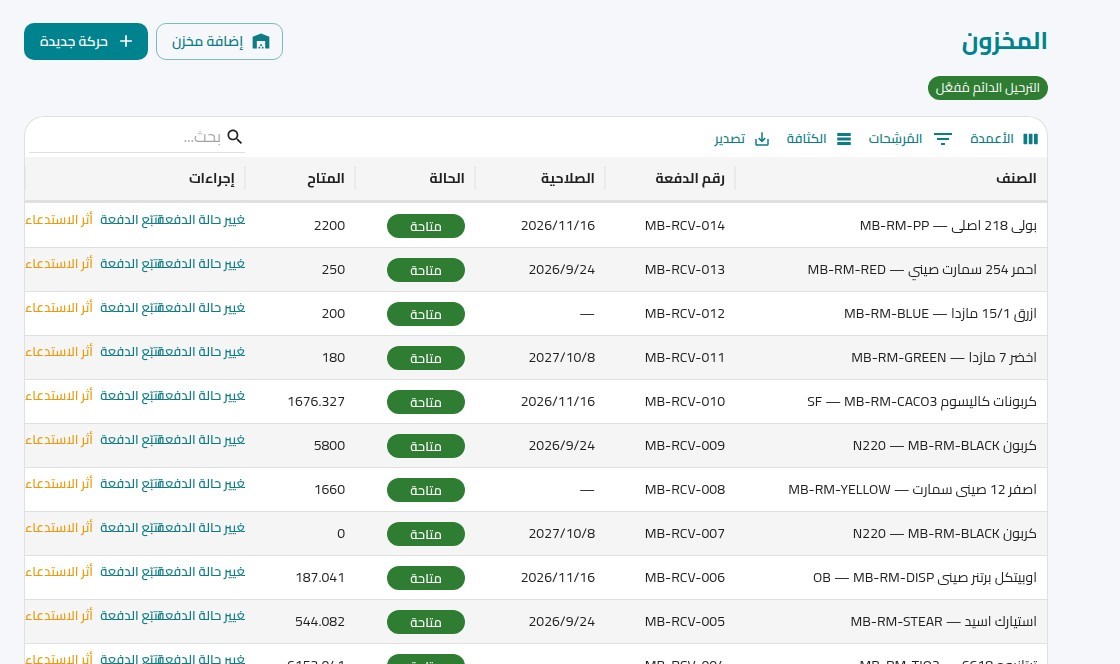Open أثر الاستدعاء for batch MB-RCV-006
The width and height of the screenshot is (1120, 664).
[59, 572]
